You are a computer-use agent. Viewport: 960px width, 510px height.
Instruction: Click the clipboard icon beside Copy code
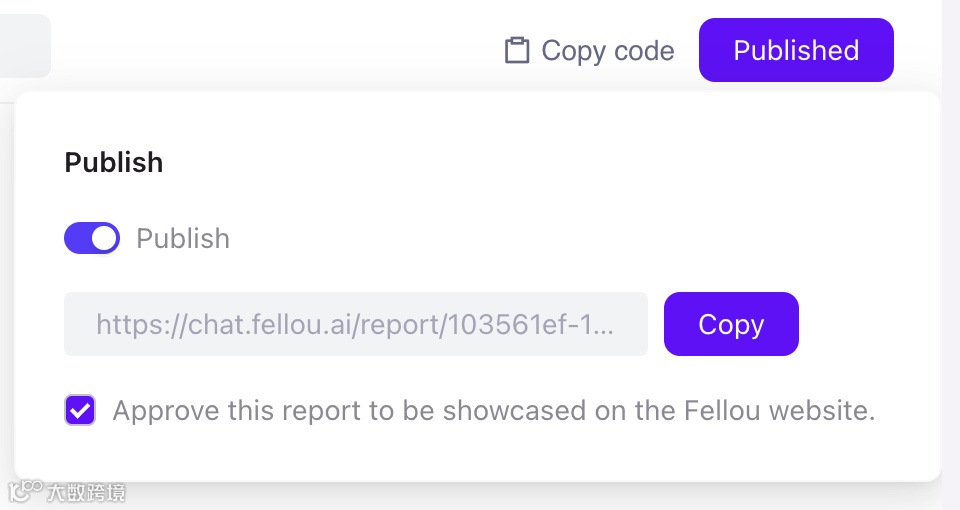point(516,50)
